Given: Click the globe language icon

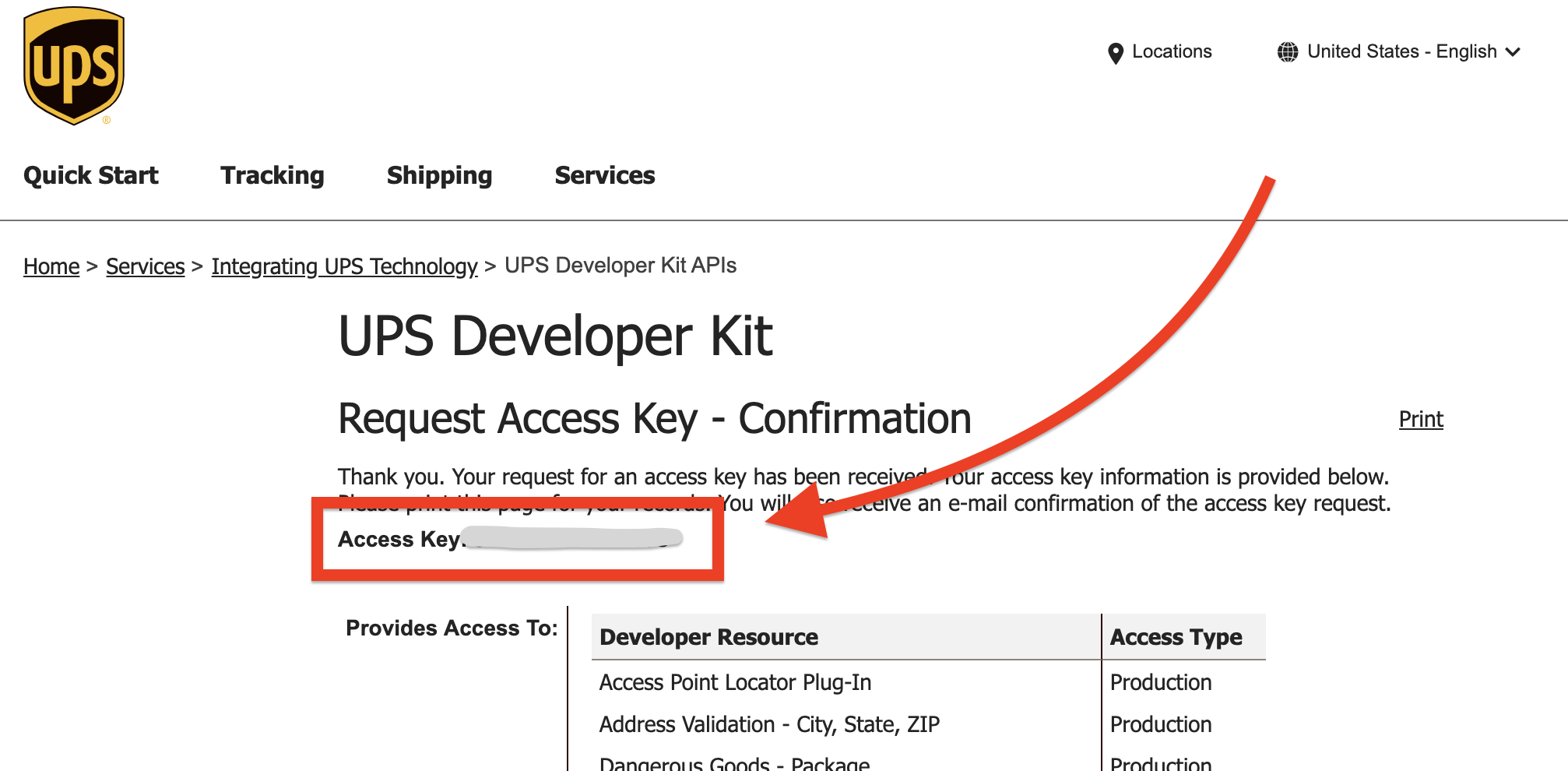Looking at the screenshot, I should (1288, 52).
